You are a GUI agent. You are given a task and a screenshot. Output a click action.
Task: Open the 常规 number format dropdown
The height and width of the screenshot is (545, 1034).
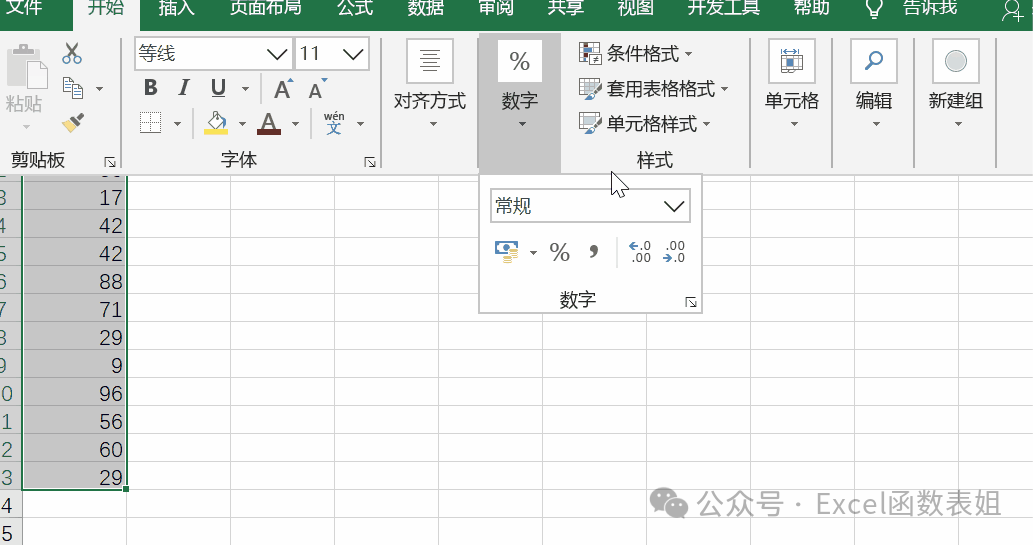point(590,206)
